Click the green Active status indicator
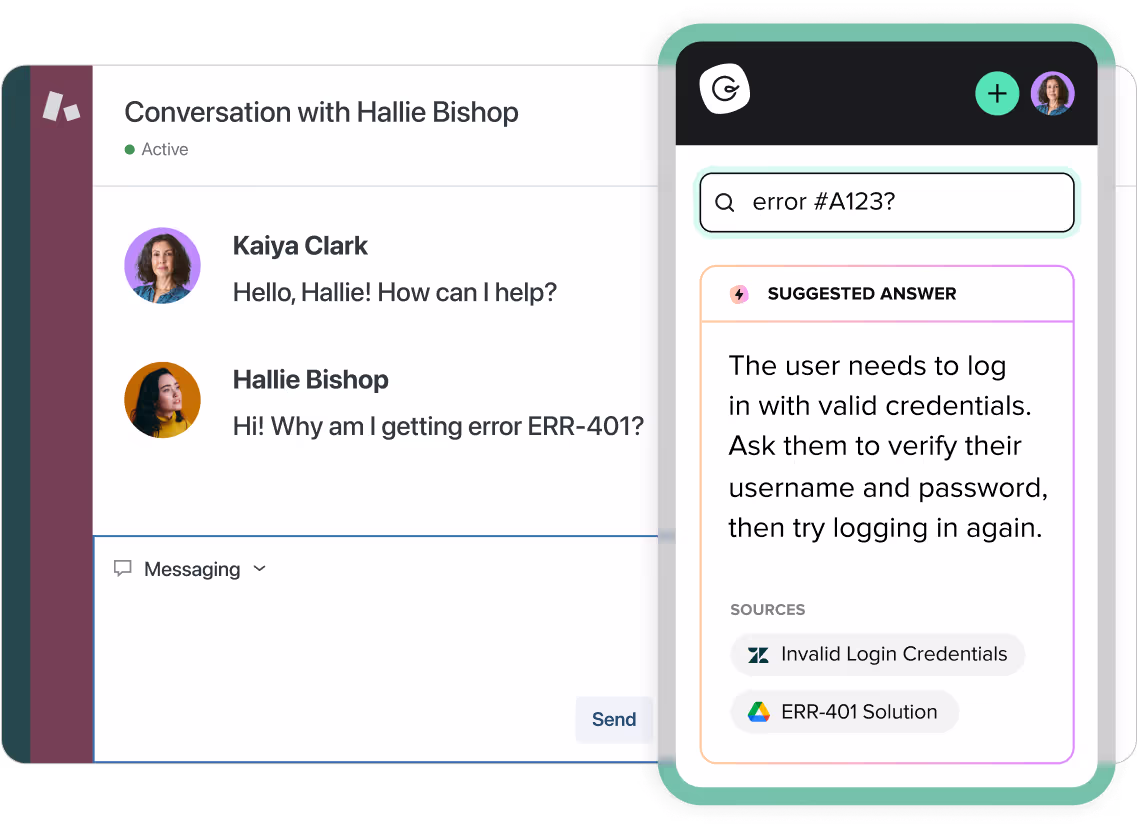The image size is (1137, 826). [x=130, y=149]
